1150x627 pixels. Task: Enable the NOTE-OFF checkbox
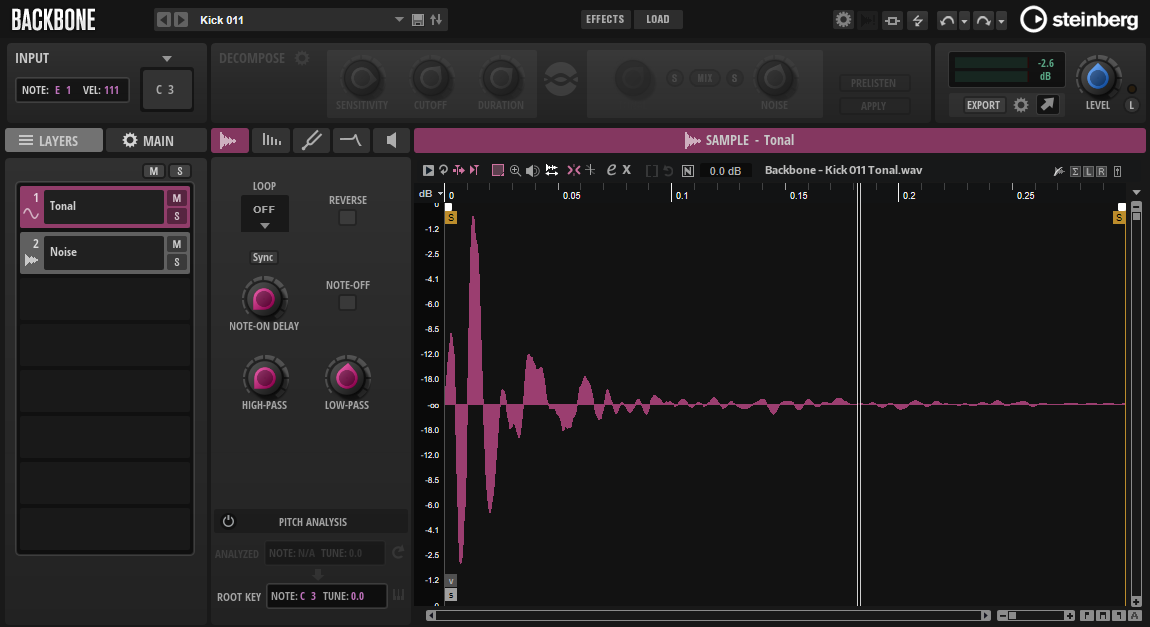pyautogui.click(x=348, y=303)
